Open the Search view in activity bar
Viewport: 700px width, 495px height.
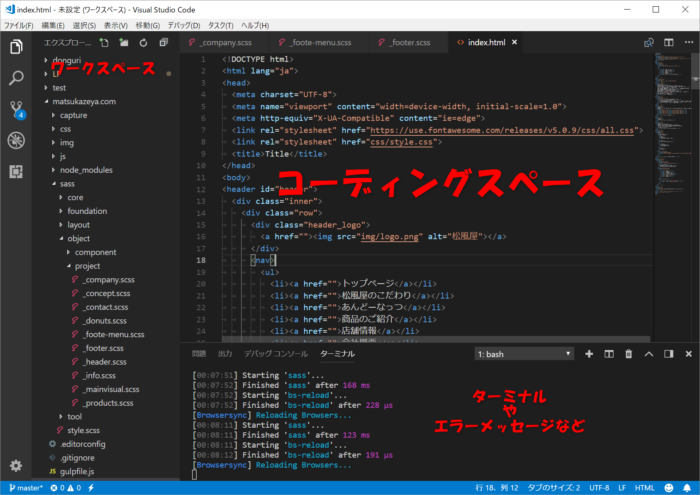[16, 77]
